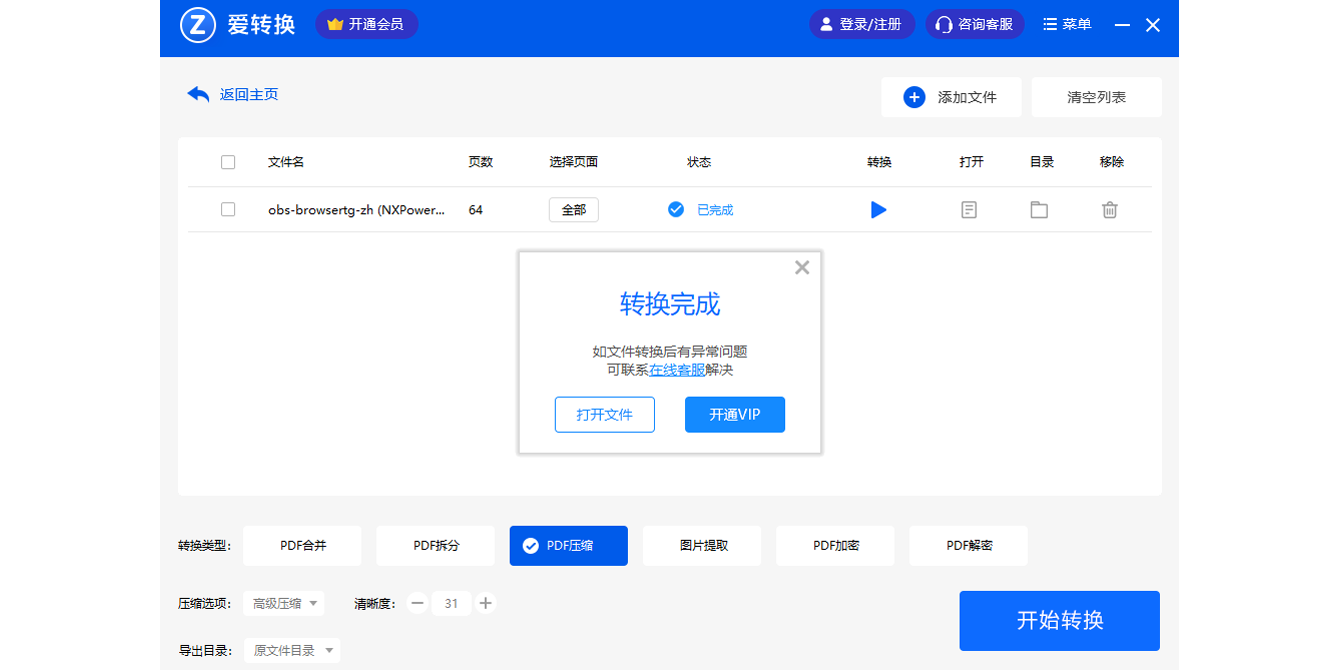The height and width of the screenshot is (670, 1340).
Task: Increase clarity with the plus stepper
Action: [x=485, y=603]
